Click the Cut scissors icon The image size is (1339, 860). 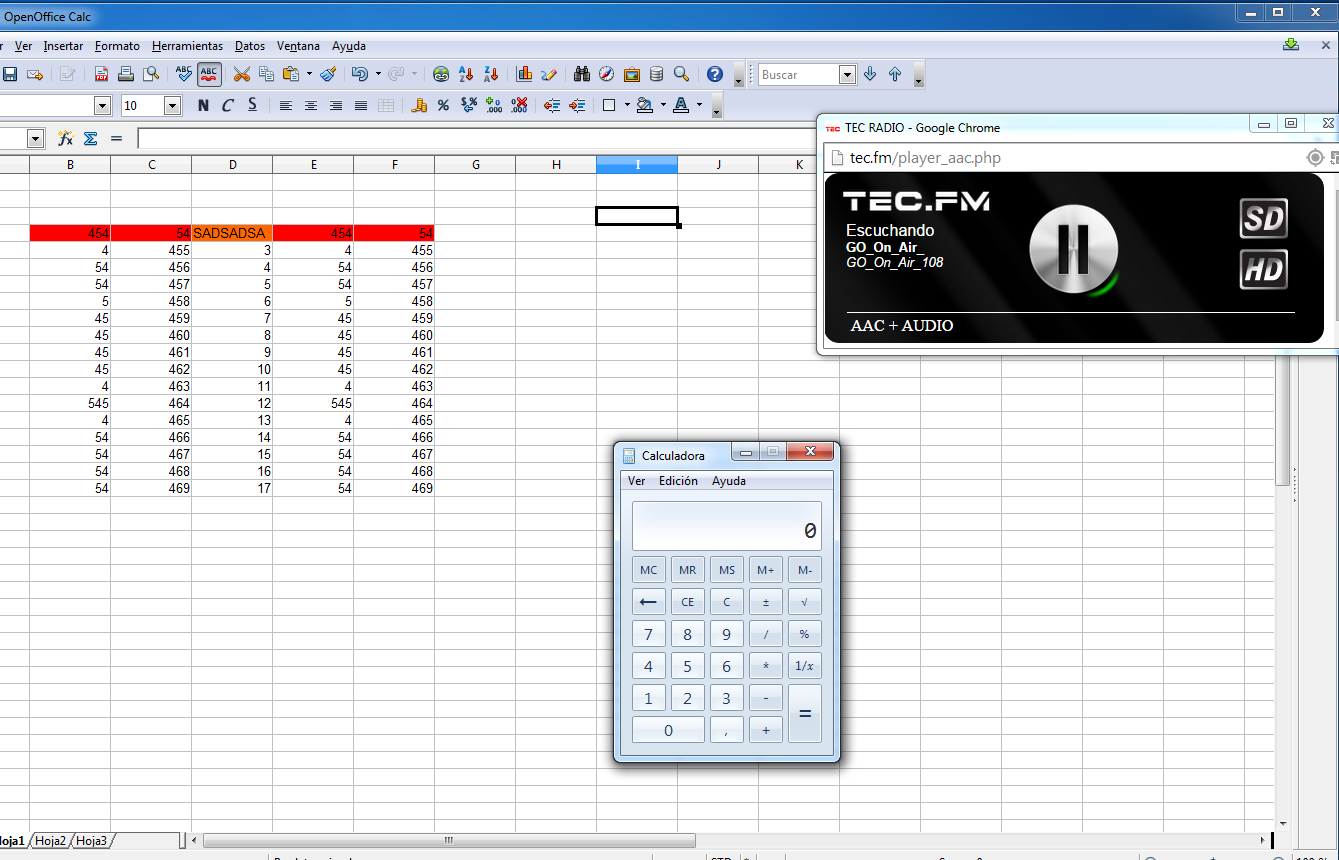241,74
